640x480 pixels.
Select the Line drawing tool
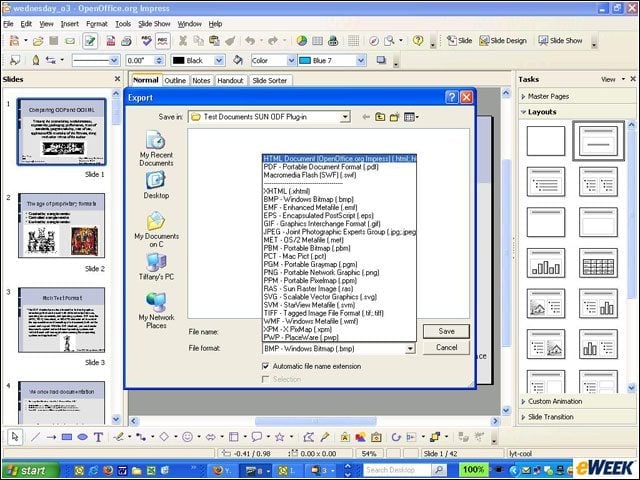click(36, 437)
